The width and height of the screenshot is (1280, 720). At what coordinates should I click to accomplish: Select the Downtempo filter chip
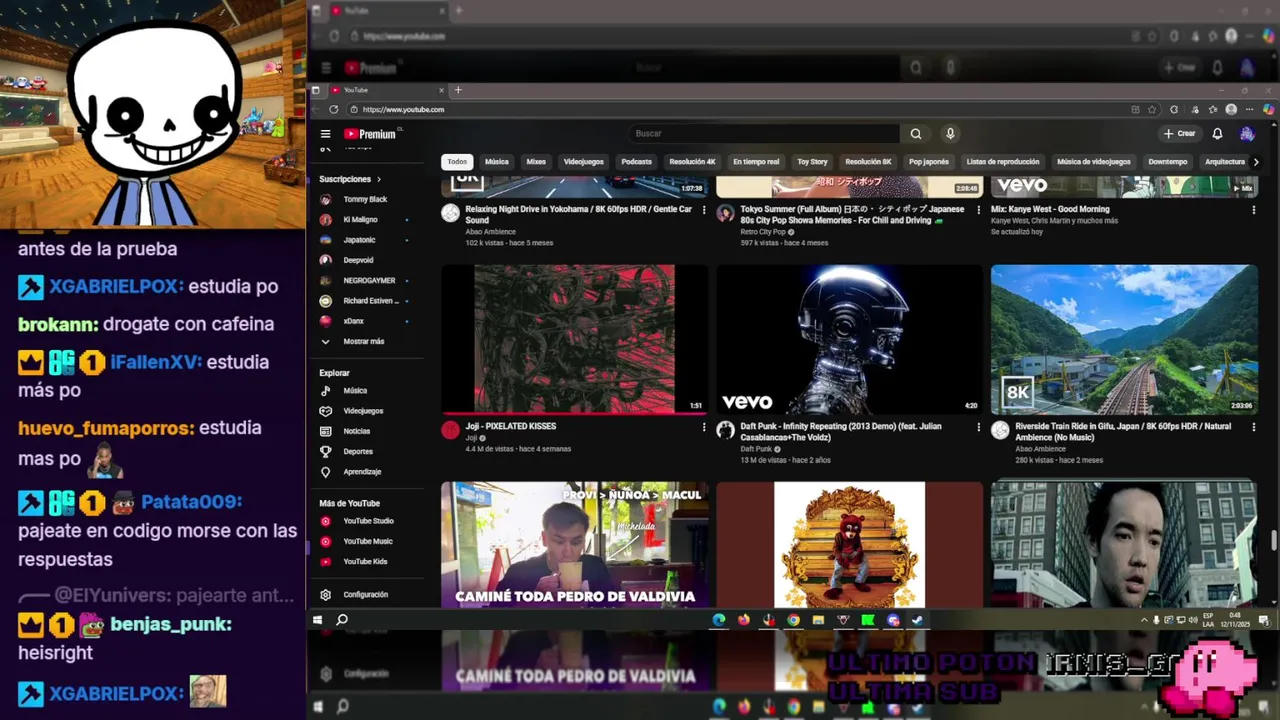click(x=1167, y=161)
